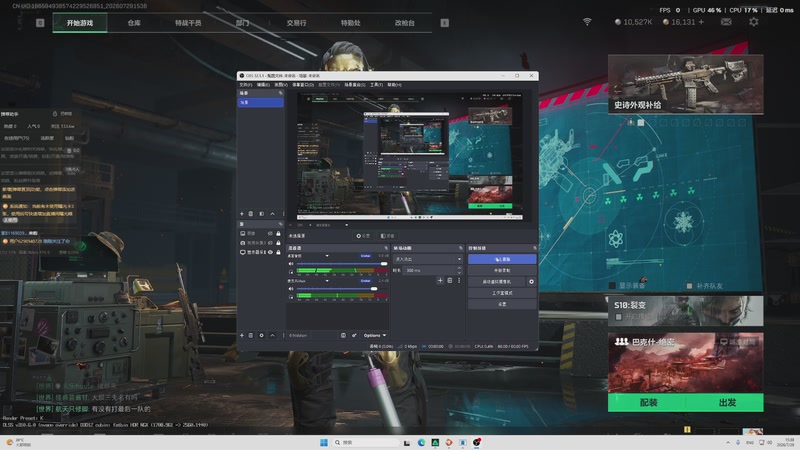Toggle checkbox on S10:裂变 card
Screen dimensions: 800x450
pyautogui.click(x=619, y=317)
